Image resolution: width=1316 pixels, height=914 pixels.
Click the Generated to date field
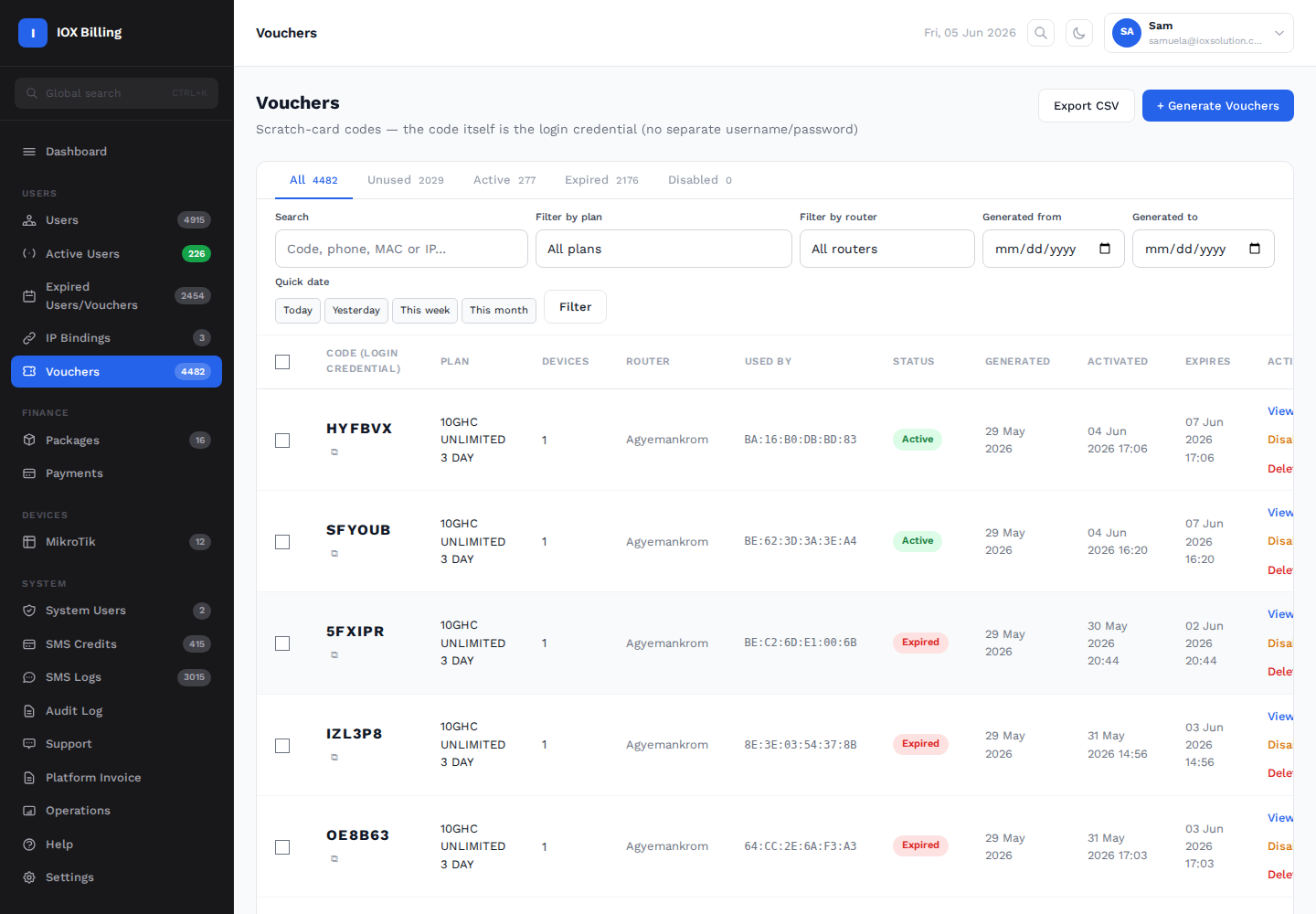click(1204, 249)
